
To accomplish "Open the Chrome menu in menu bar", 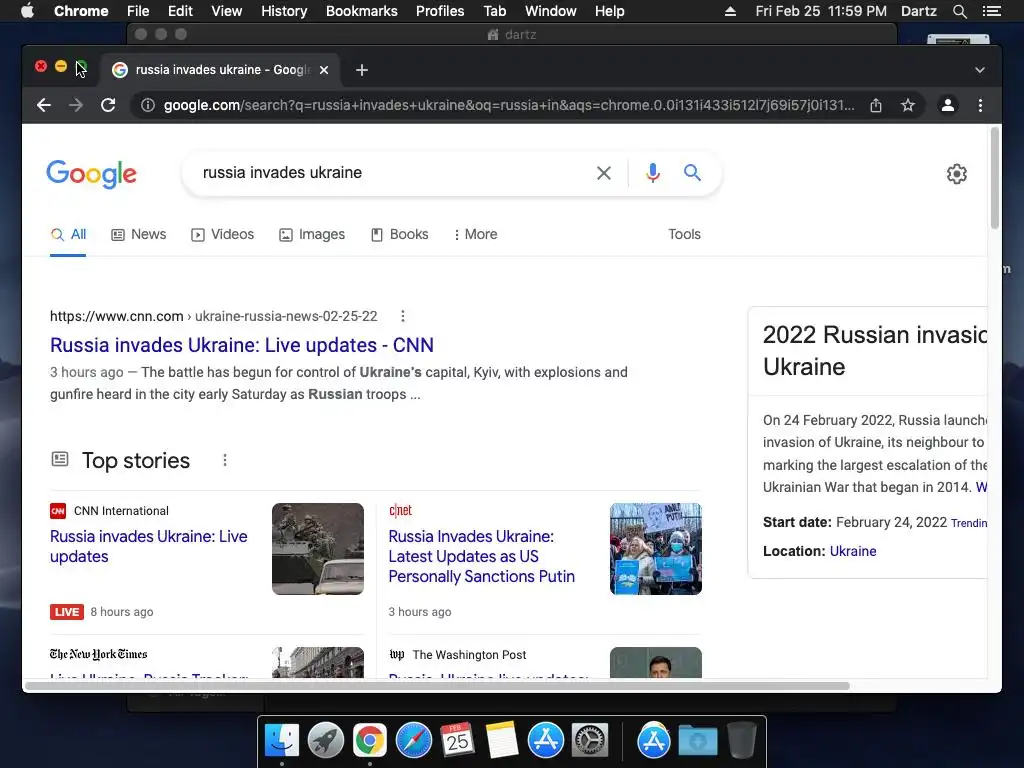I will coord(81,11).
